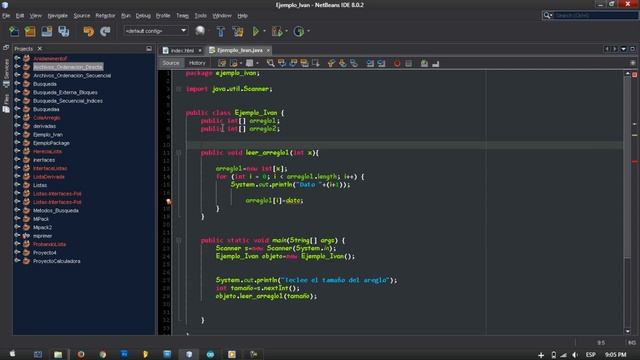Click the History view button

197,63
